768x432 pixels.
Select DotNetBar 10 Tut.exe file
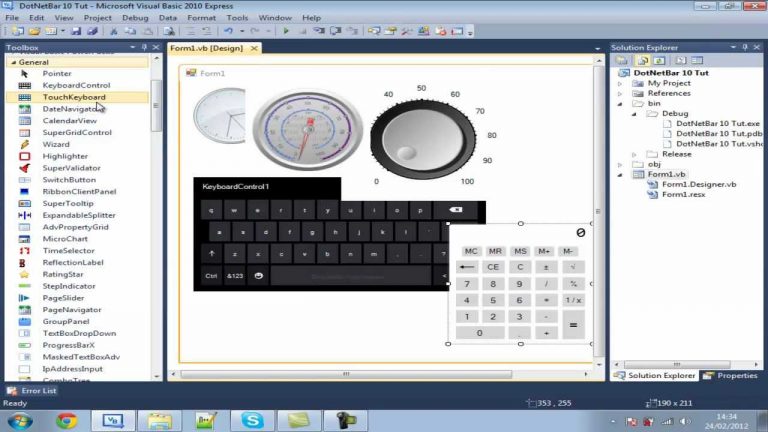pyautogui.click(x=718, y=124)
